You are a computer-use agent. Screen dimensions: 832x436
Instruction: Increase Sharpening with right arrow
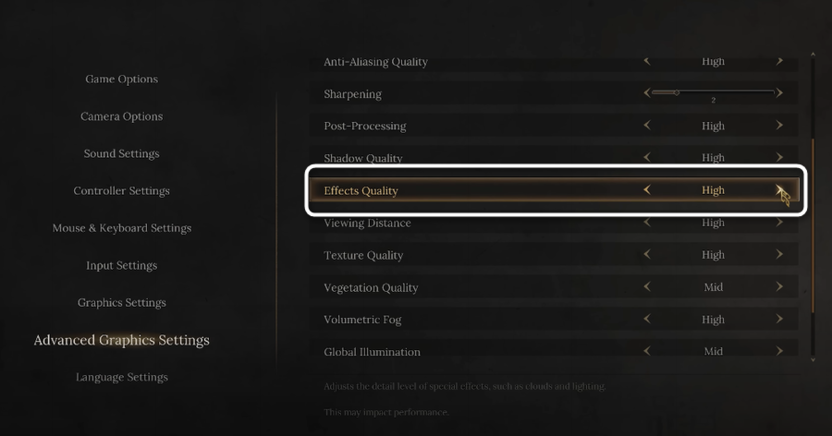tap(779, 93)
